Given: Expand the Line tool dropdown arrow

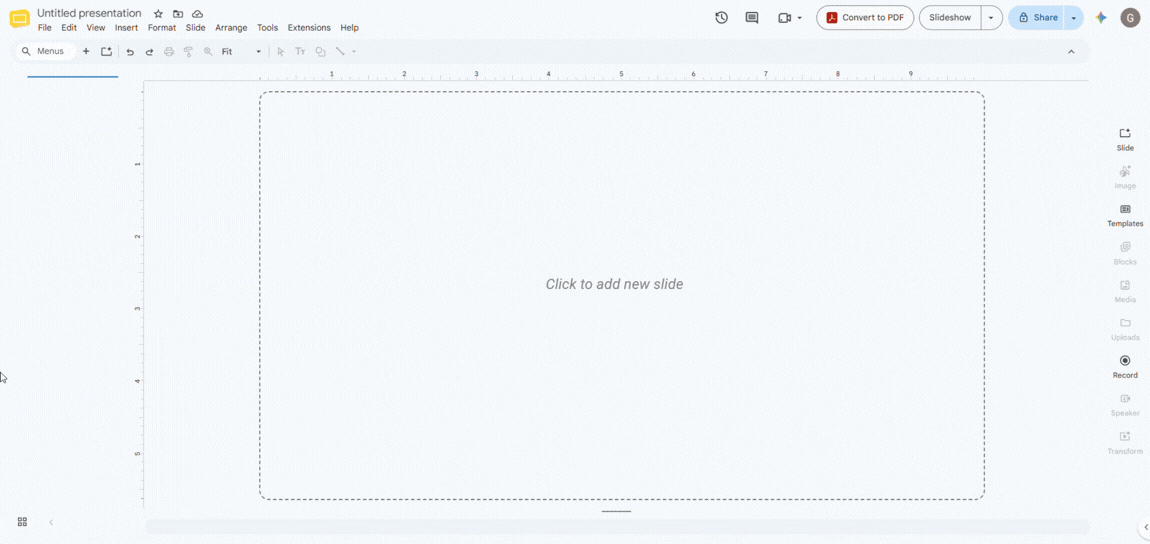Looking at the screenshot, I should [354, 52].
